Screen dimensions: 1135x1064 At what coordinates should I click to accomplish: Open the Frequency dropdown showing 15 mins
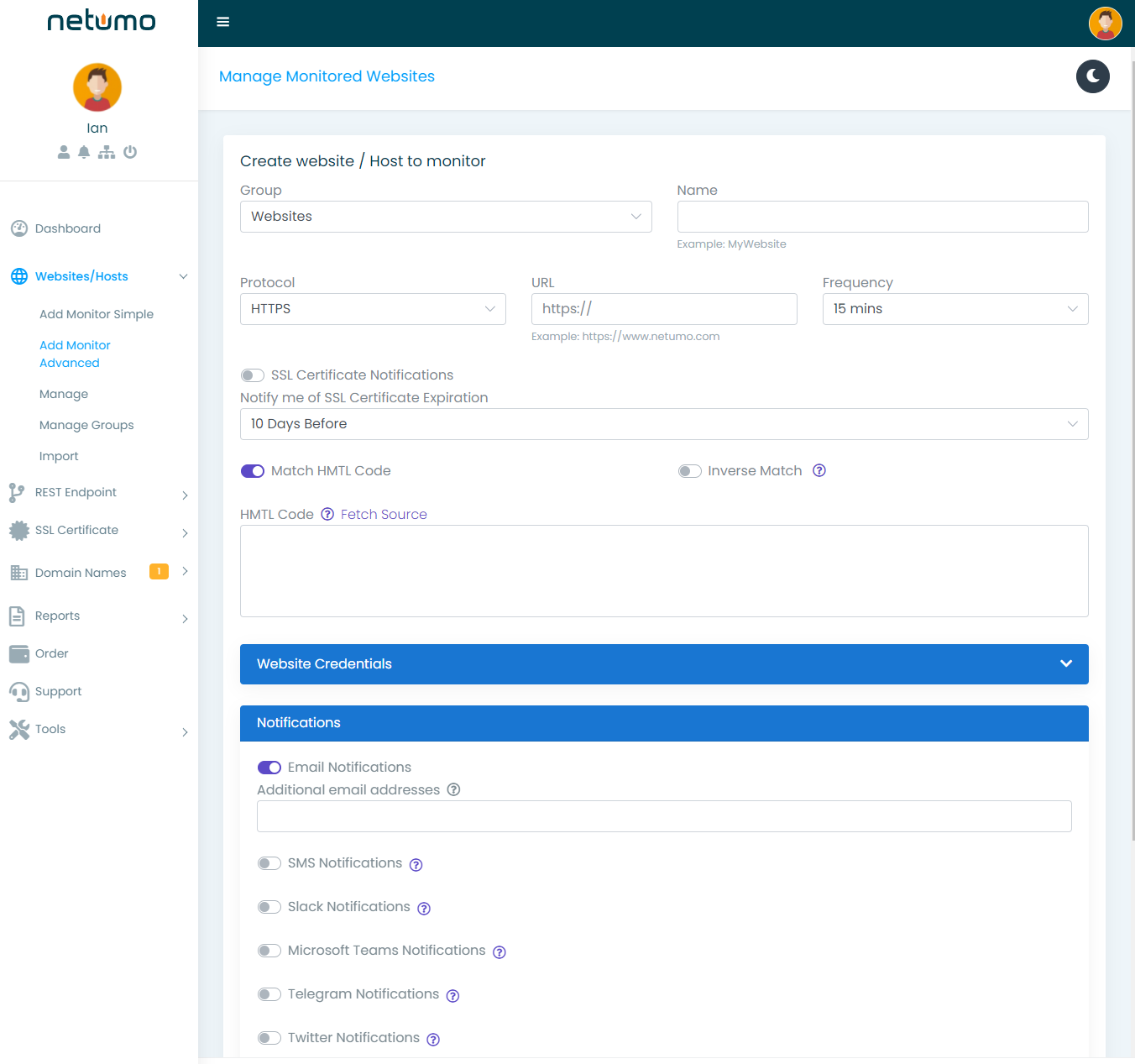coord(955,309)
